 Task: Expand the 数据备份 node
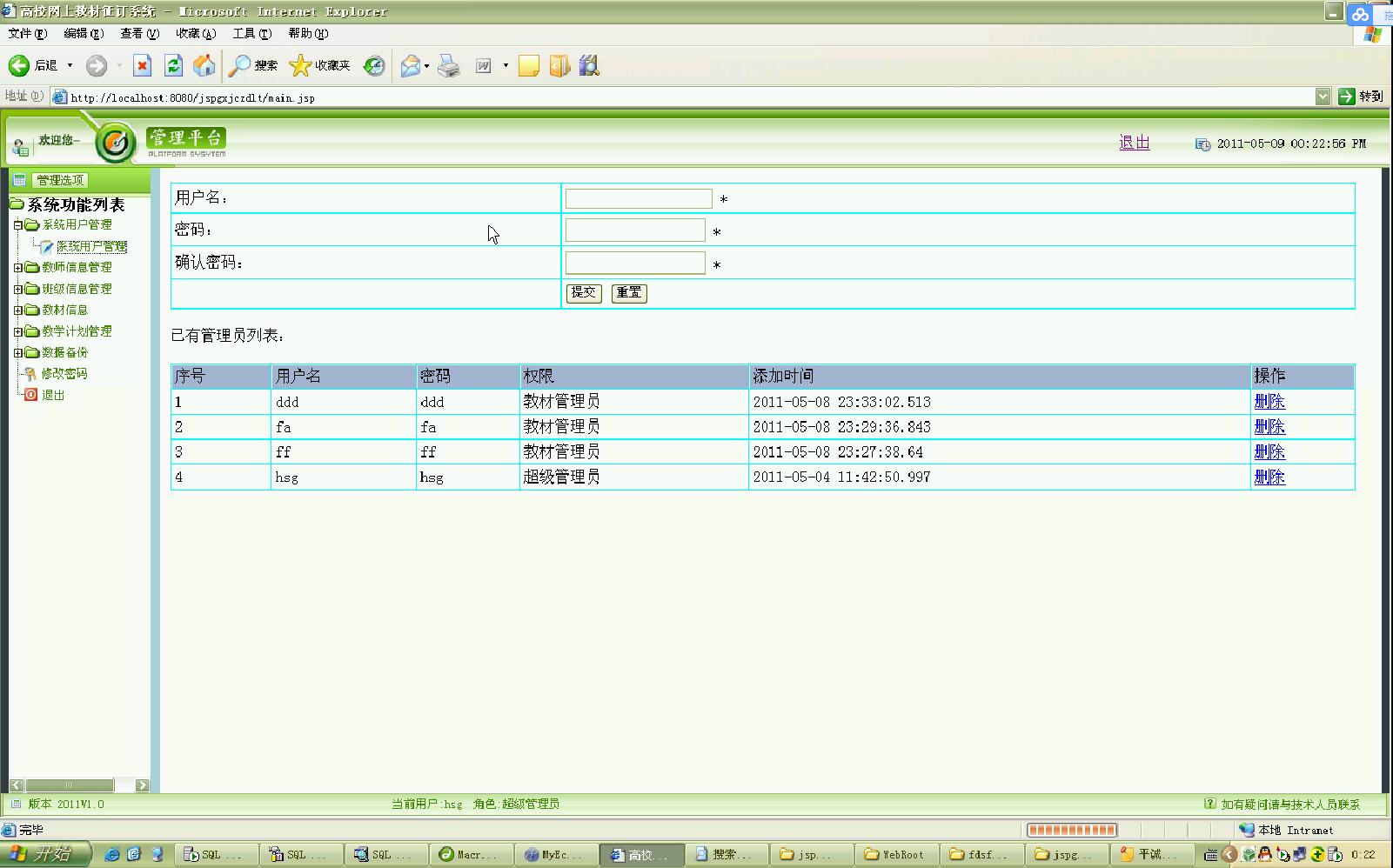click(17, 352)
